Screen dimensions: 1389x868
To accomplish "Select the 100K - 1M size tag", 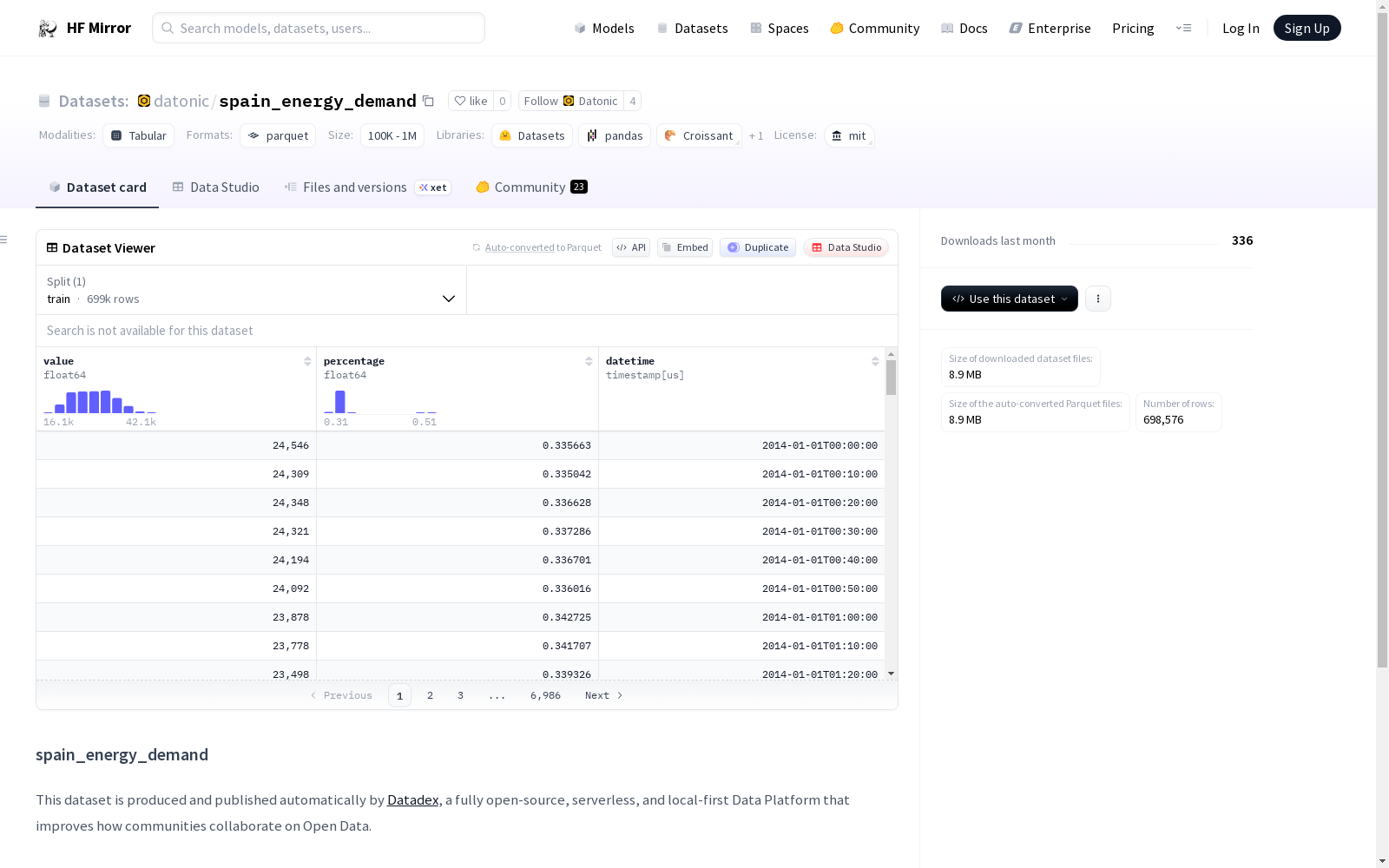I will (392, 135).
